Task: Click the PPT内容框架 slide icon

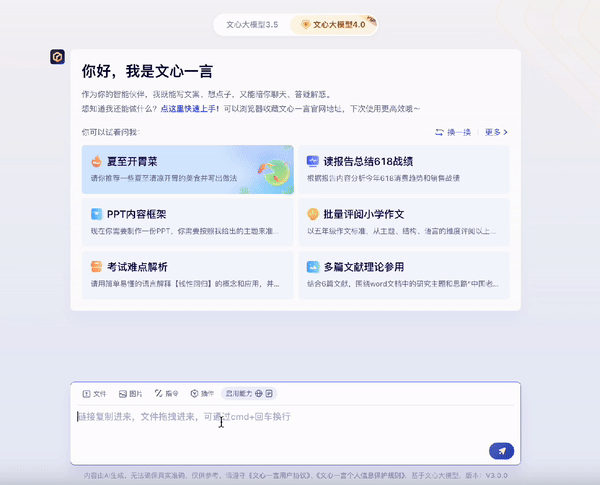Action: click(96, 214)
